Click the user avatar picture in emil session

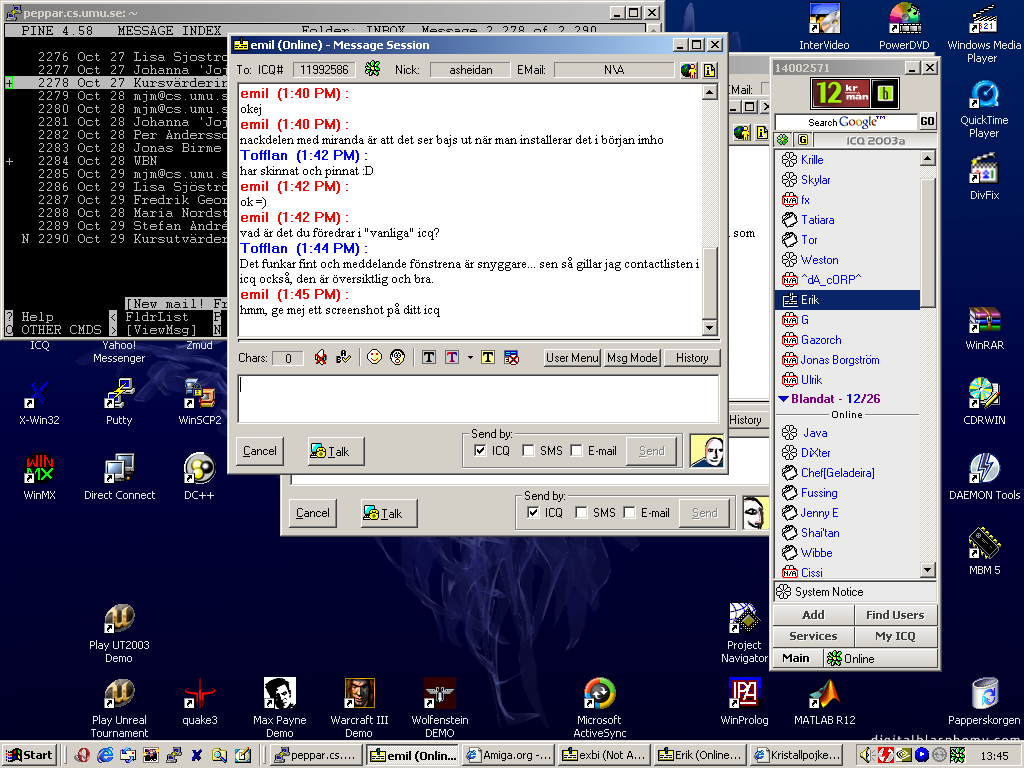pyautogui.click(x=707, y=451)
